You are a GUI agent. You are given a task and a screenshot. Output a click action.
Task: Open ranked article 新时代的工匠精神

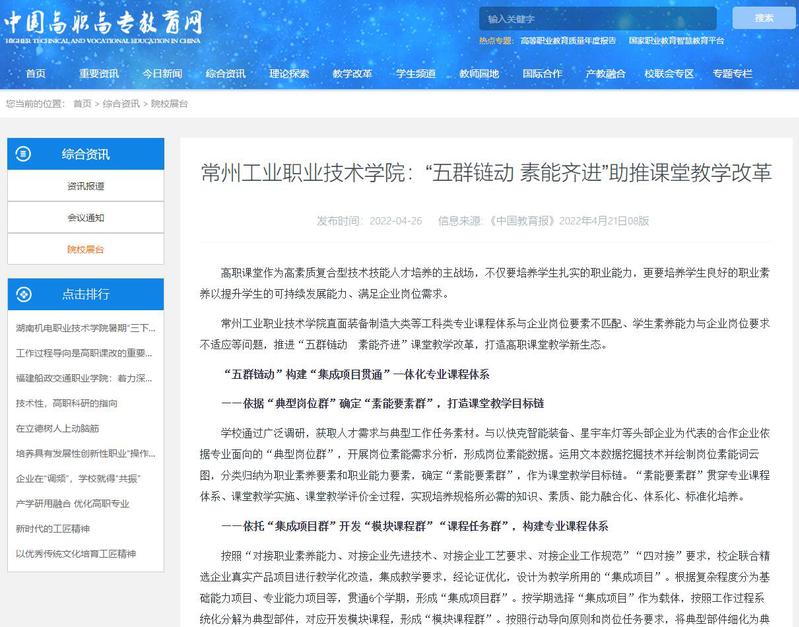(x=53, y=528)
